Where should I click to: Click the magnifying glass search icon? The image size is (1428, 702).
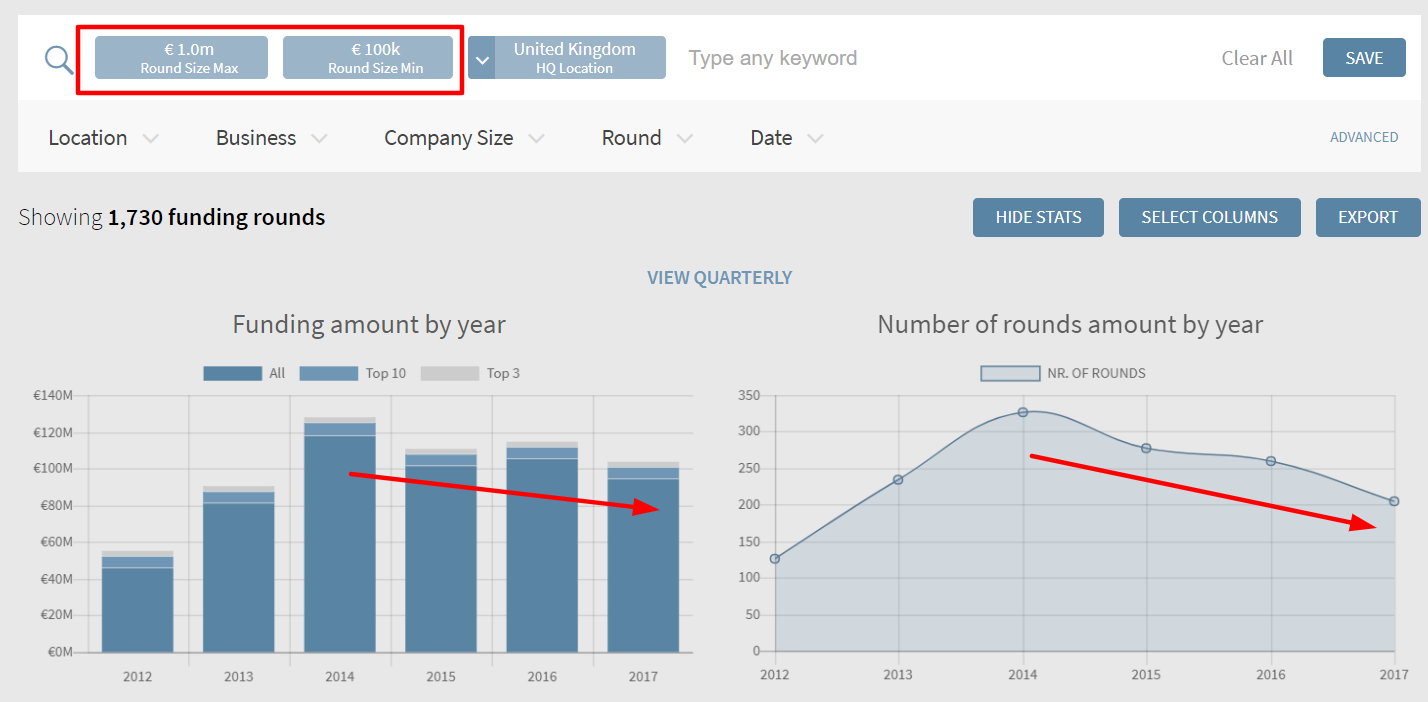[x=60, y=59]
